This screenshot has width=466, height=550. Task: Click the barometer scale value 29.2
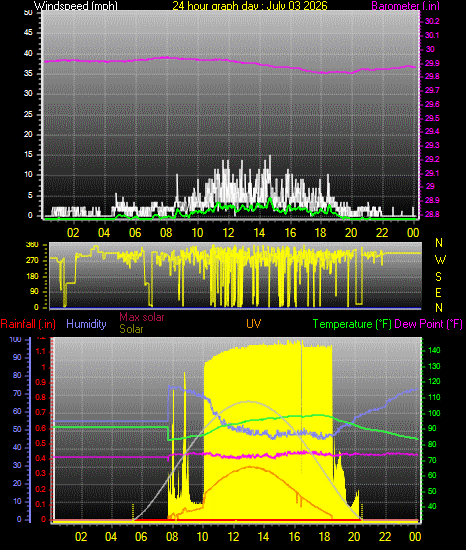tap(432, 159)
